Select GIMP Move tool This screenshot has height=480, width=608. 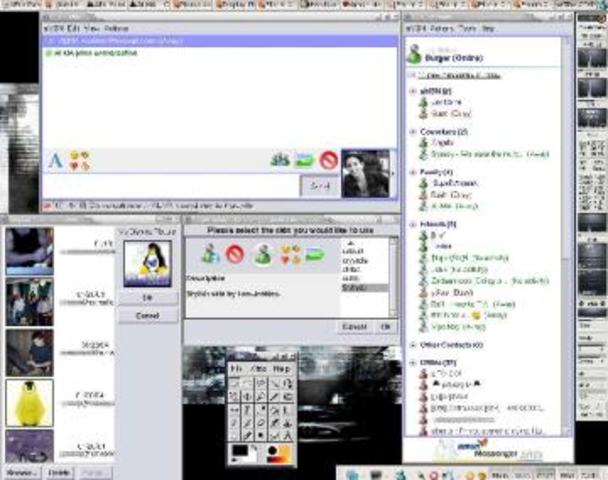coord(248,397)
